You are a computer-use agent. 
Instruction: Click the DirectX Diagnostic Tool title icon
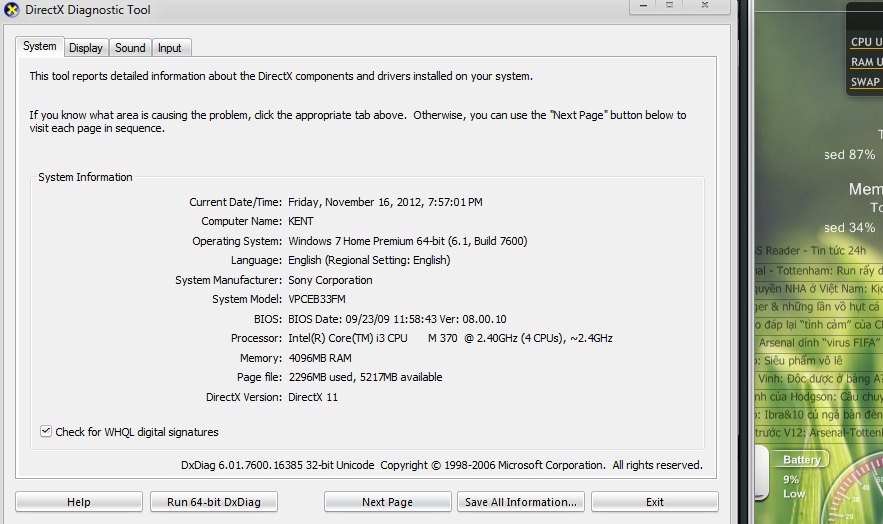12,9
